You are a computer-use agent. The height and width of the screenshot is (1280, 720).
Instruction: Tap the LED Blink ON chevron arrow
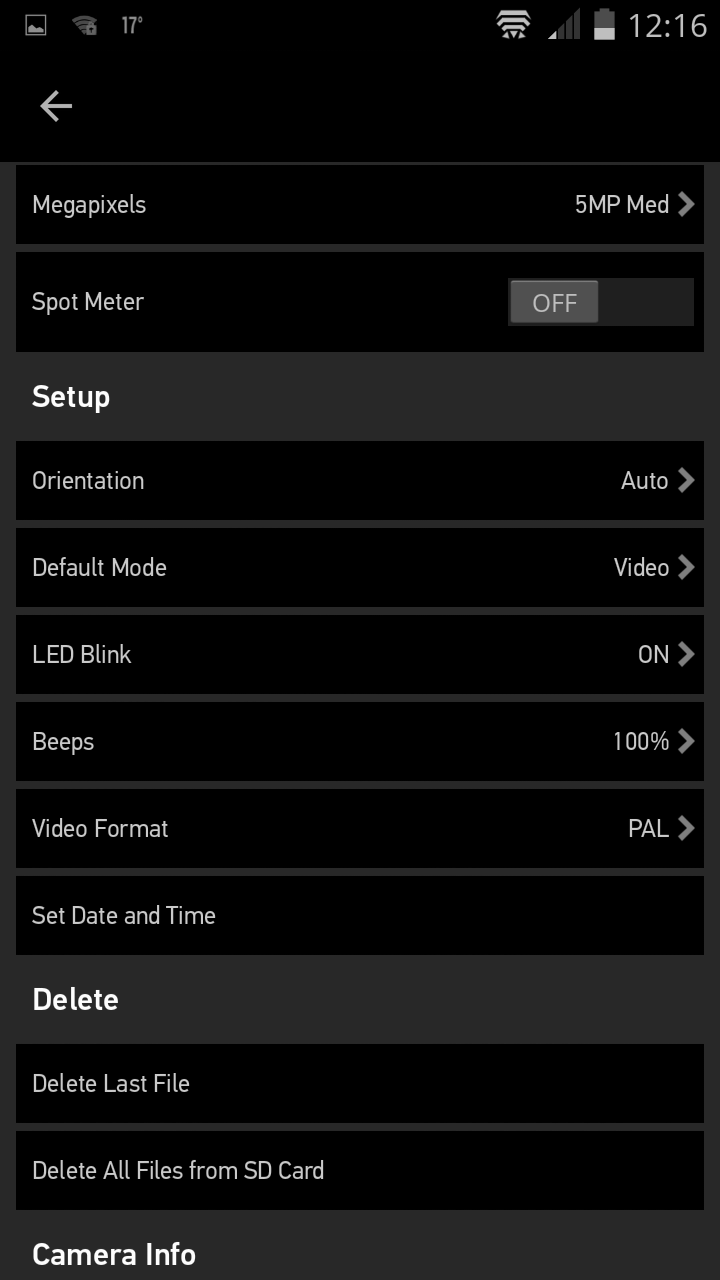click(685, 654)
